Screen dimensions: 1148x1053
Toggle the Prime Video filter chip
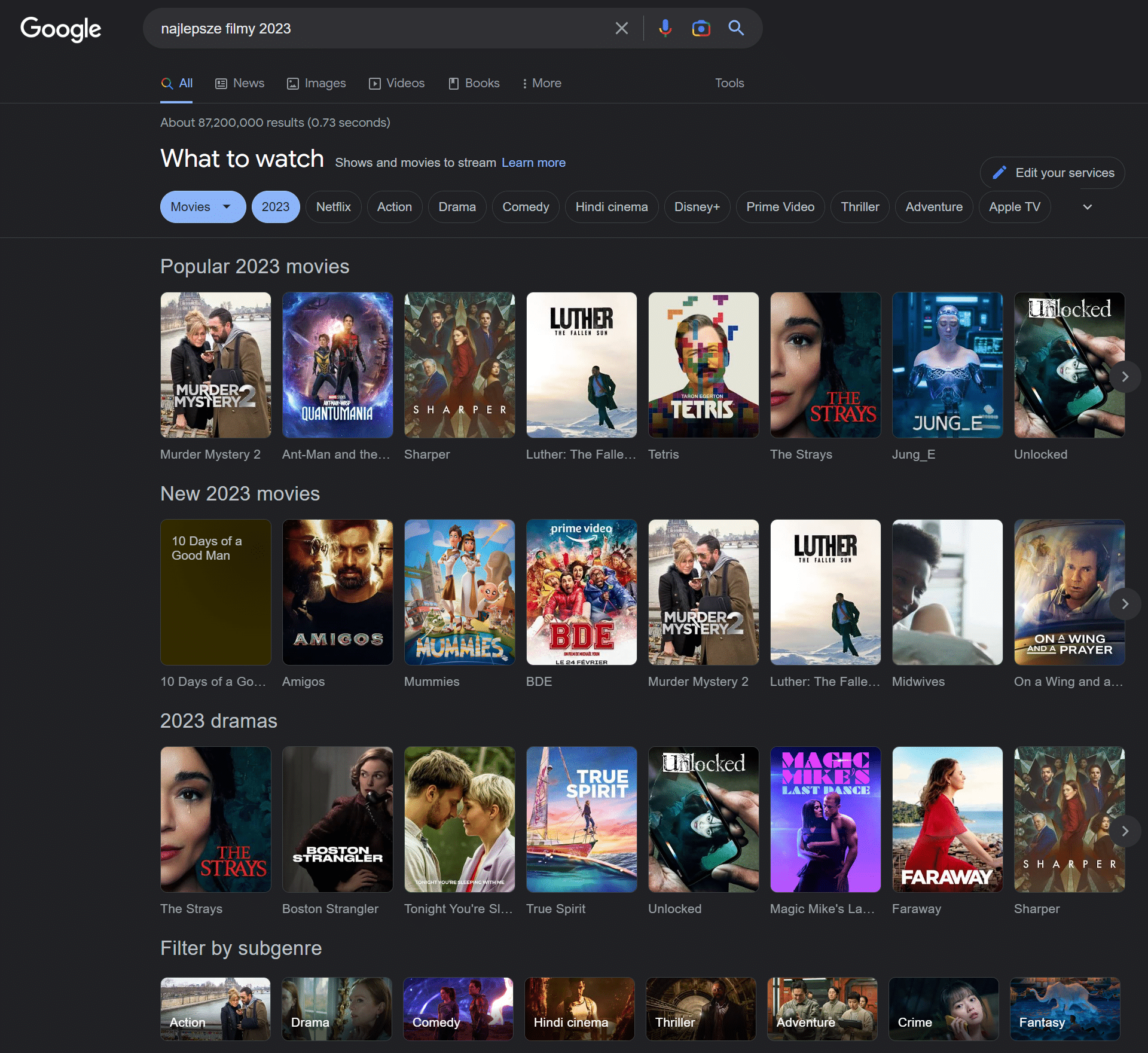coord(780,207)
